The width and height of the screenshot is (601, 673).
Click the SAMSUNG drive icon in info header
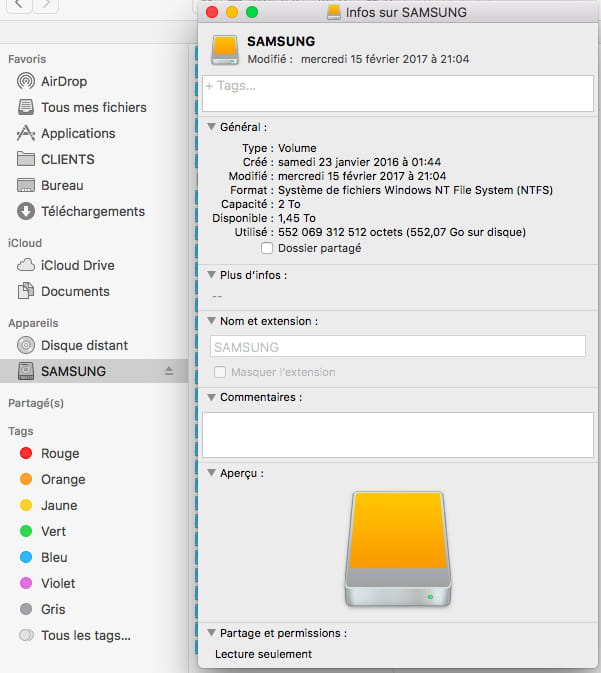click(x=225, y=50)
